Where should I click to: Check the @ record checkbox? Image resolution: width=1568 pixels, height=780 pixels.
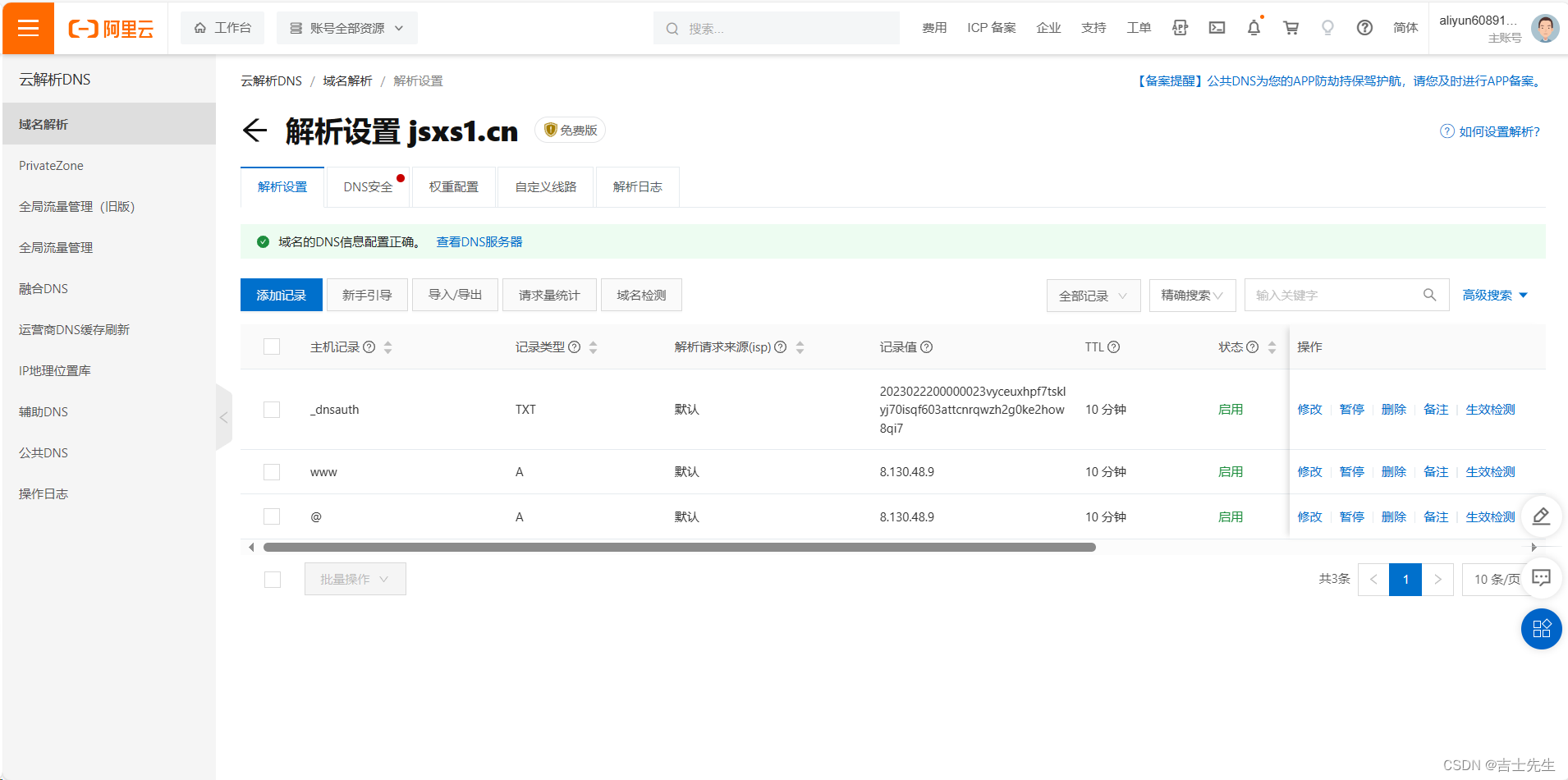(x=272, y=516)
